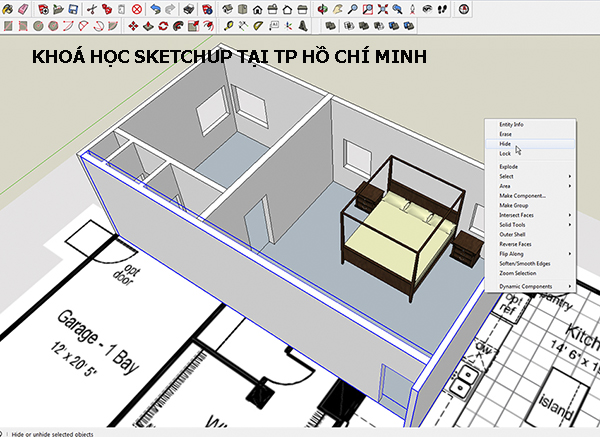Expand the Select submenu
Image resolution: width=600 pixels, height=437 pixels.
530,176
